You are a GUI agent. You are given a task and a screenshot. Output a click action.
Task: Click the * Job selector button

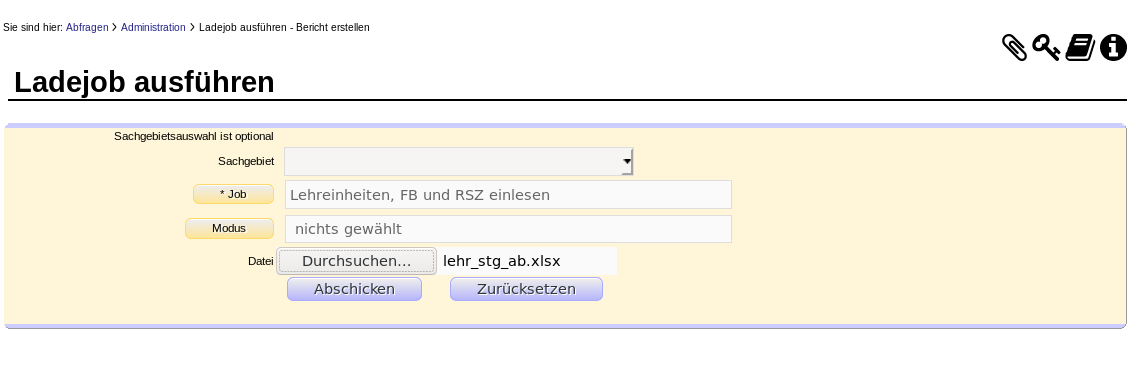pyautogui.click(x=233, y=194)
